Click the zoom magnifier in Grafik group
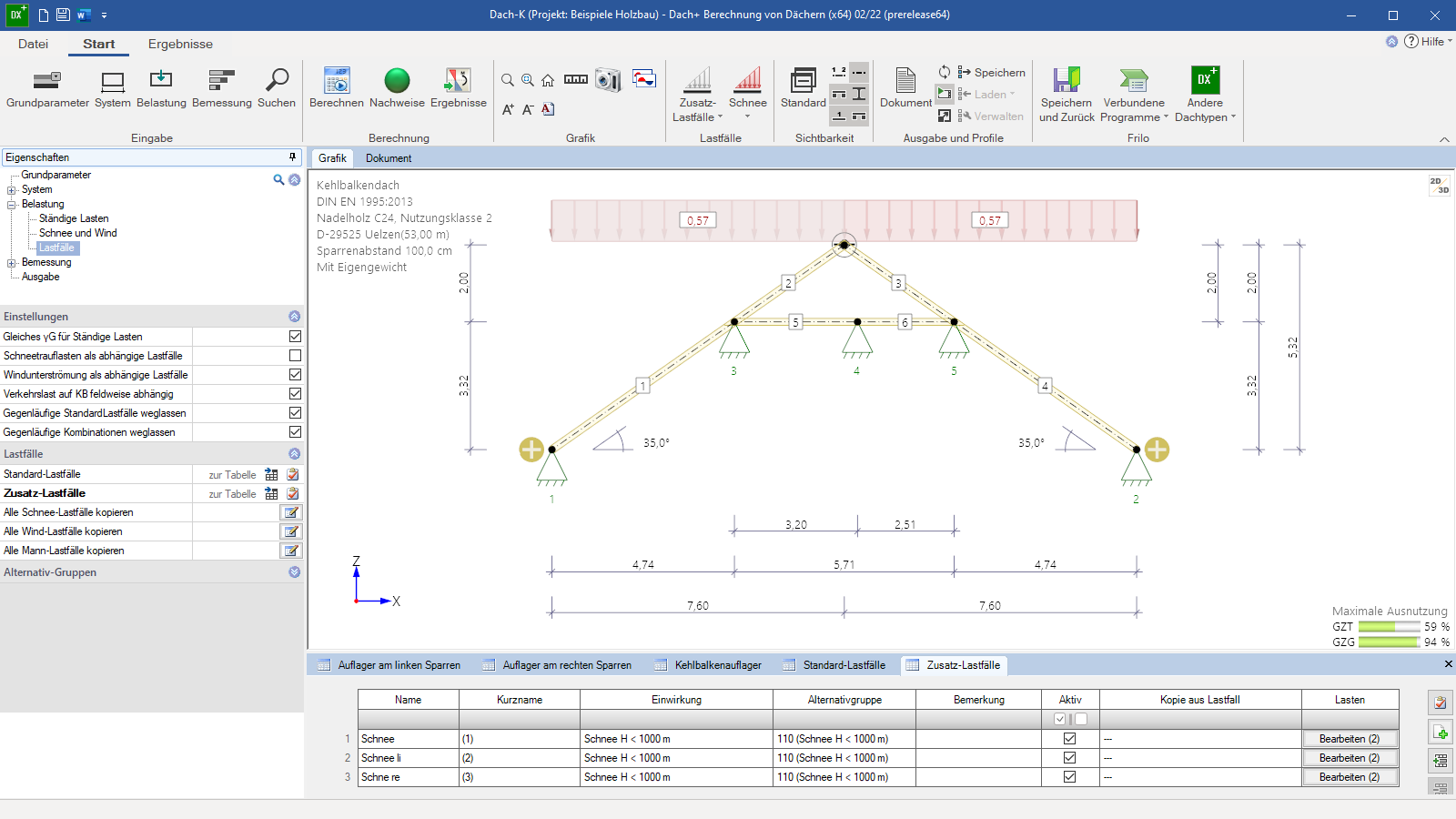 pyautogui.click(x=508, y=80)
